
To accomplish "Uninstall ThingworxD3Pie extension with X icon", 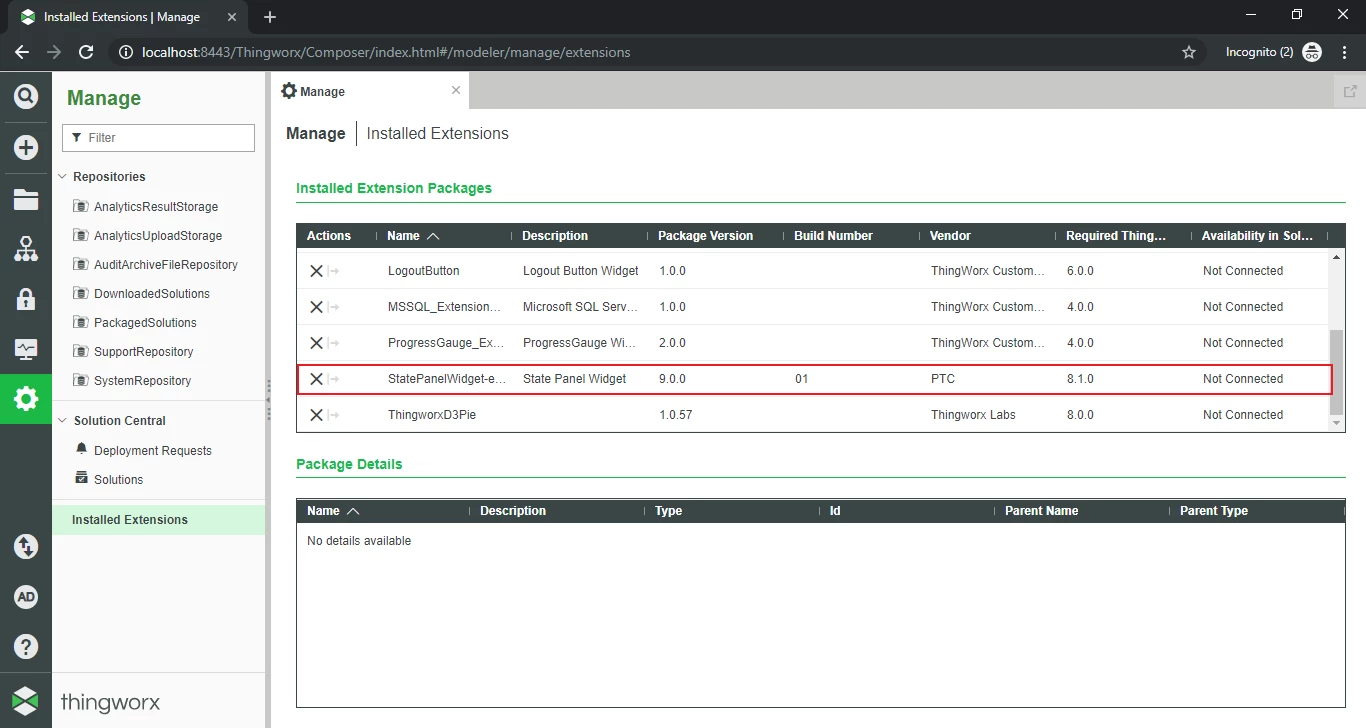I will (316, 415).
